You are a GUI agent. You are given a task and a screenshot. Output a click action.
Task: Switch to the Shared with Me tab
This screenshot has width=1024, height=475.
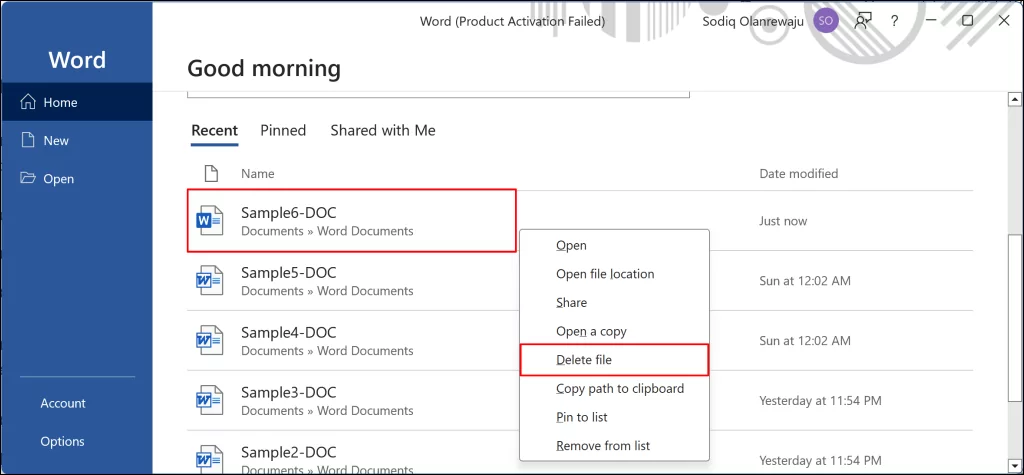383,130
